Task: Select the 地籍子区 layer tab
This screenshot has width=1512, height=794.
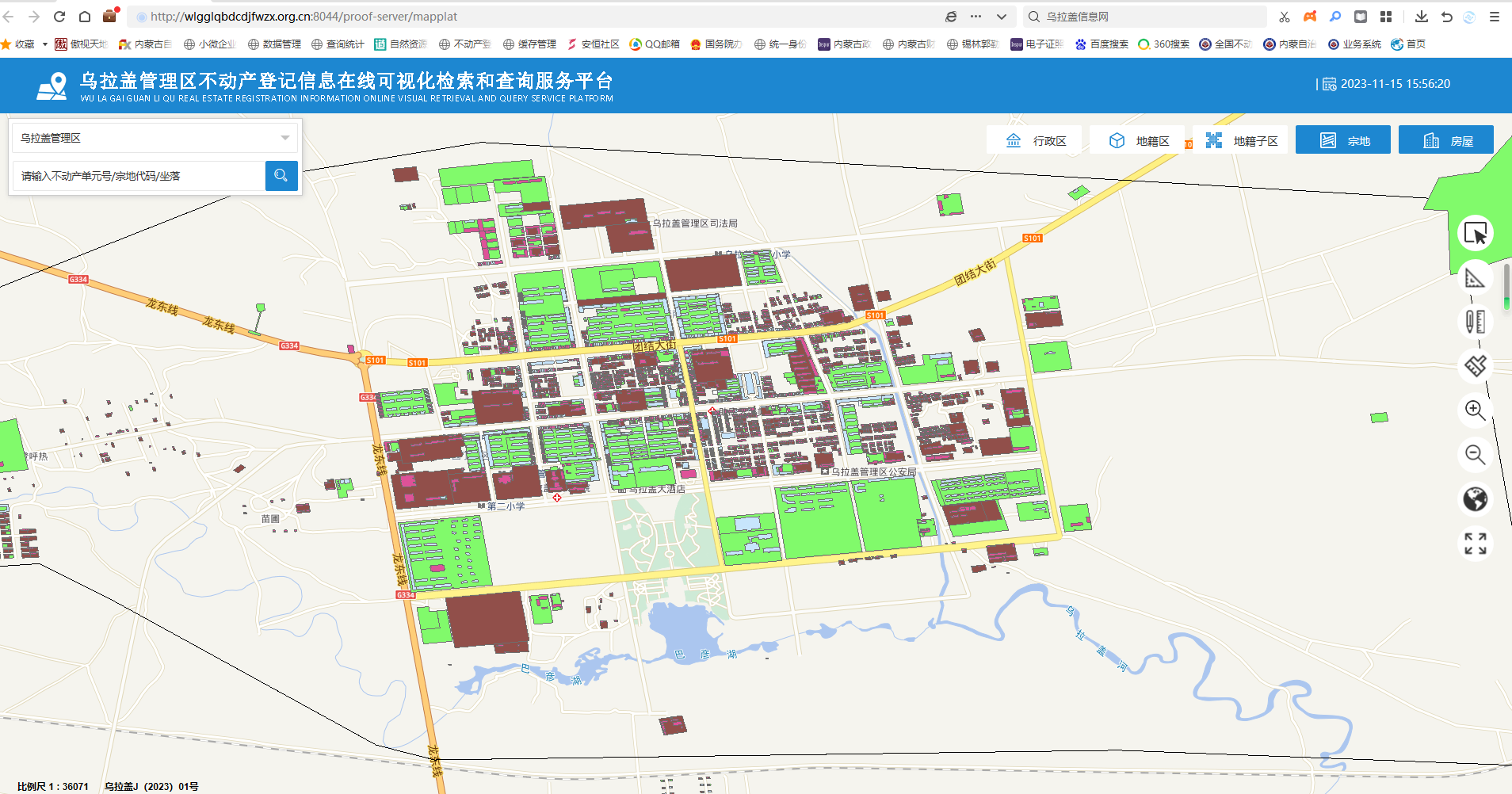Action: (1240, 141)
